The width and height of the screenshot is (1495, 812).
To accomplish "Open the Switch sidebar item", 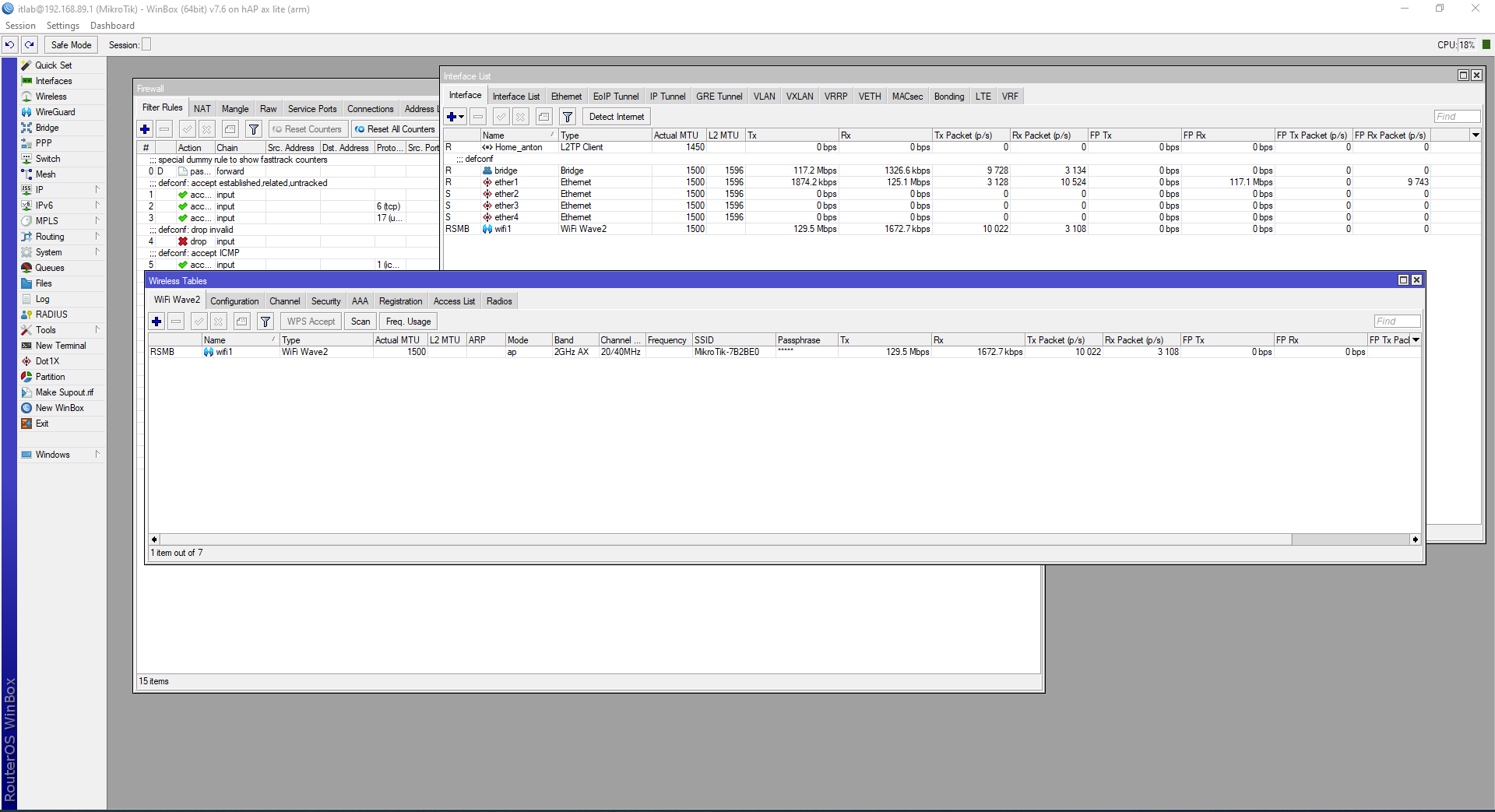I will pyautogui.click(x=47, y=159).
